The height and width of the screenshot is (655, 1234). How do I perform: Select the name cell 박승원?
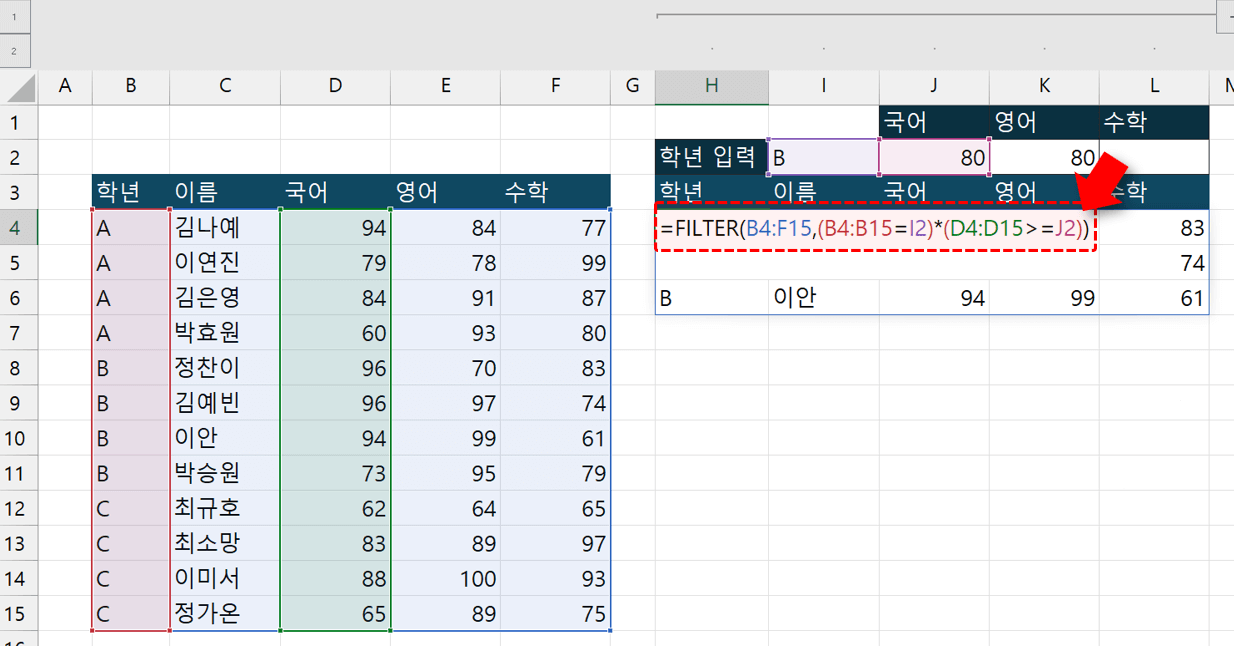pyautogui.click(x=225, y=473)
